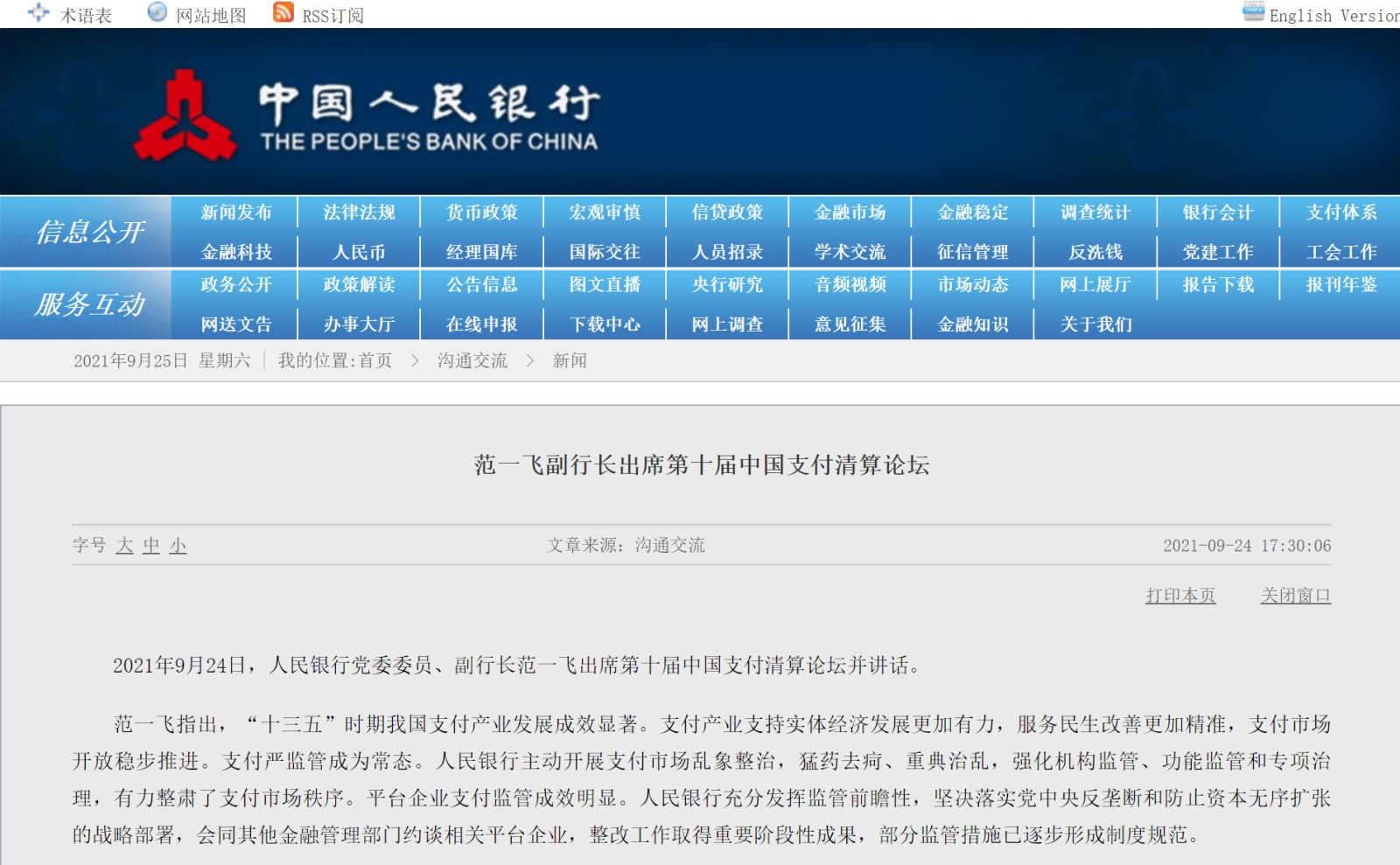Go to 新闻 in breadcrumb
The image size is (1400, 865).
[x=570, y=361]
